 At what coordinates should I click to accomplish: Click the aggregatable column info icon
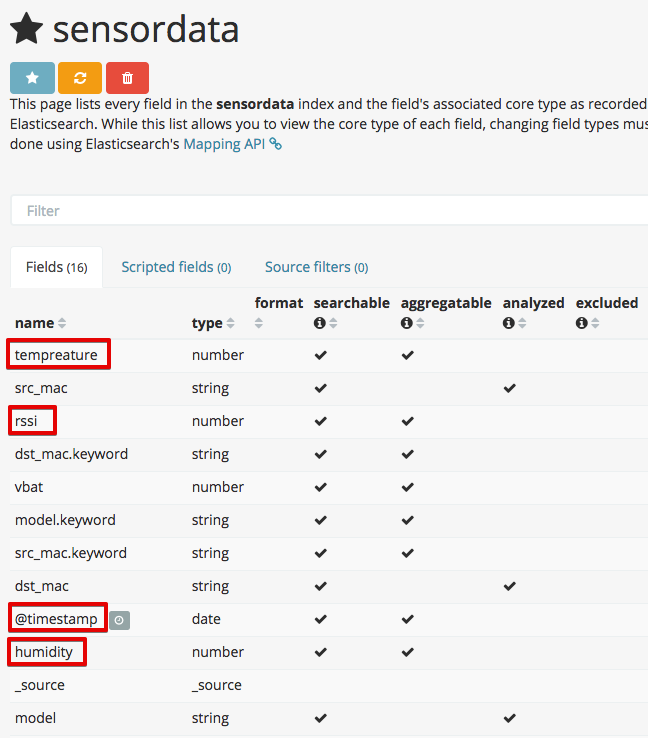click(x=407, y=323)
